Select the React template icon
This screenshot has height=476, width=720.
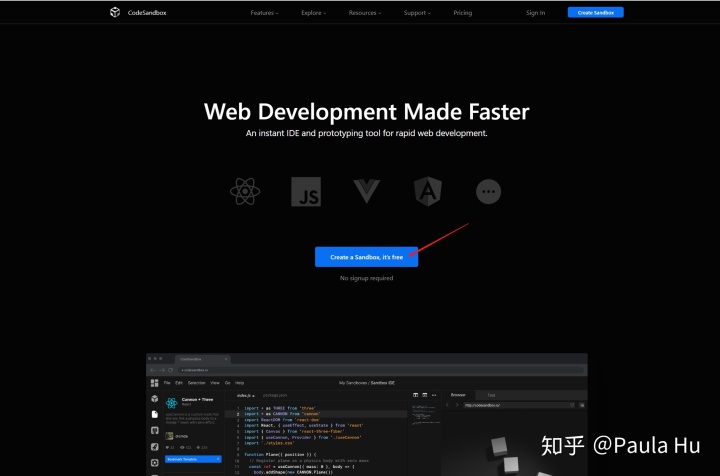click(245, 191)
